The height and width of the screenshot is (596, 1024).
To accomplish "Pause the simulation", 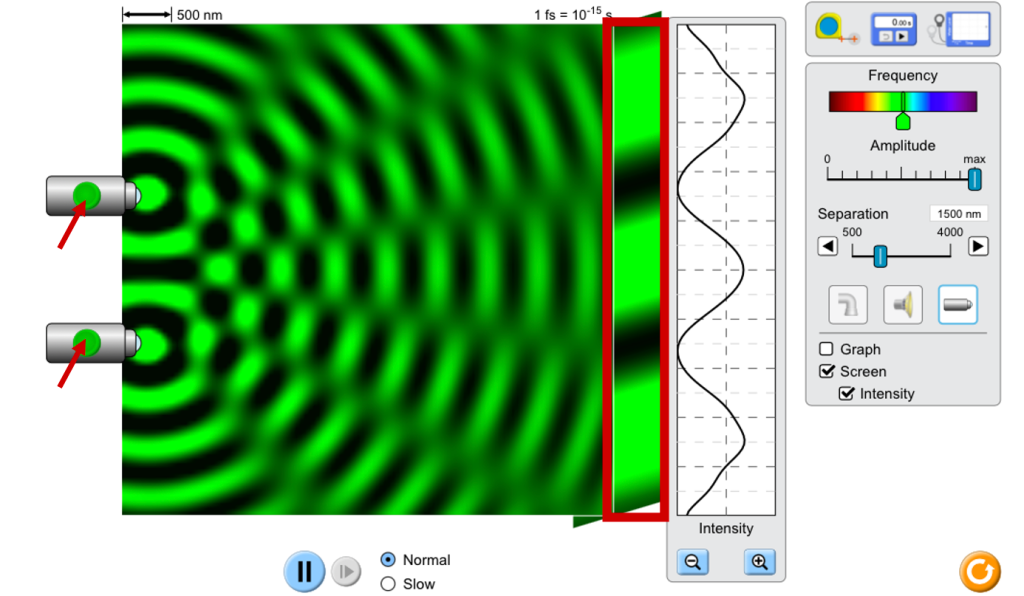I will 304,571.
